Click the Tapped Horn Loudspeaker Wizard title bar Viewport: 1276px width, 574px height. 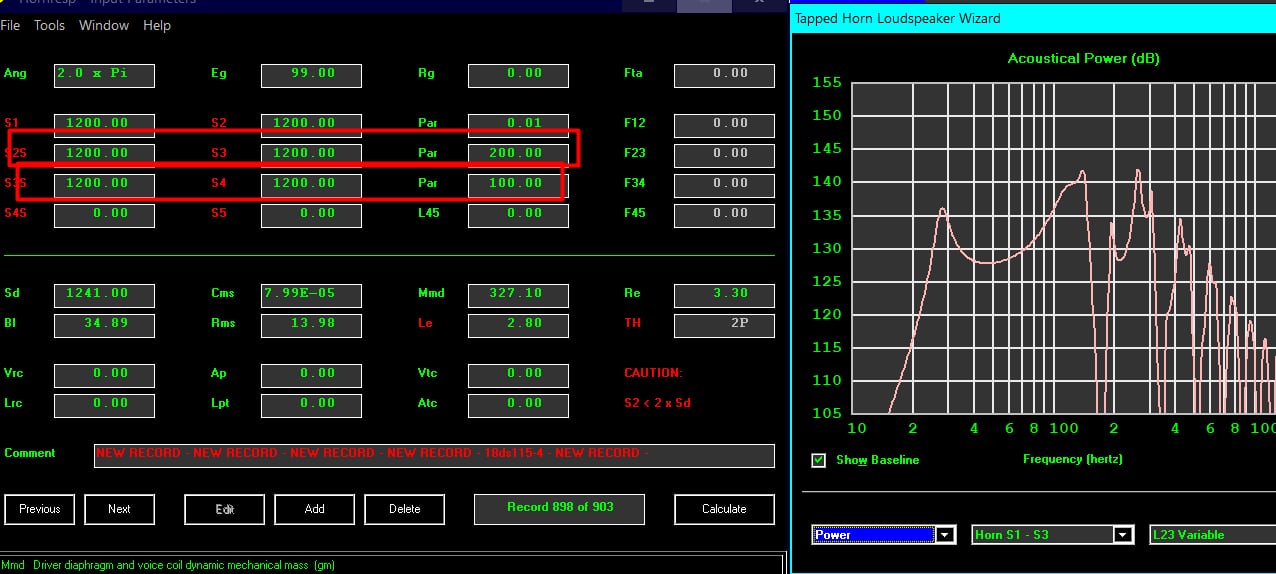coord(1033,18)
